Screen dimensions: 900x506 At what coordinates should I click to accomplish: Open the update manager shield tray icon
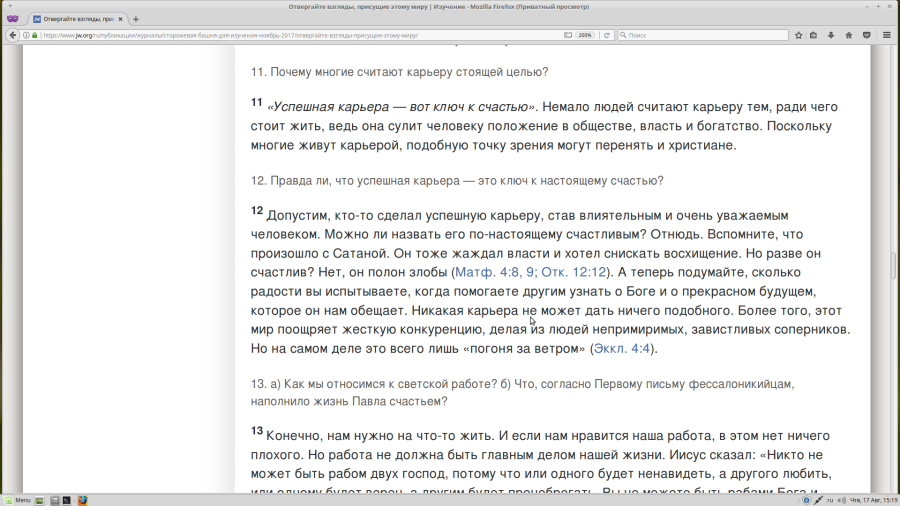(x=806, y=500)
